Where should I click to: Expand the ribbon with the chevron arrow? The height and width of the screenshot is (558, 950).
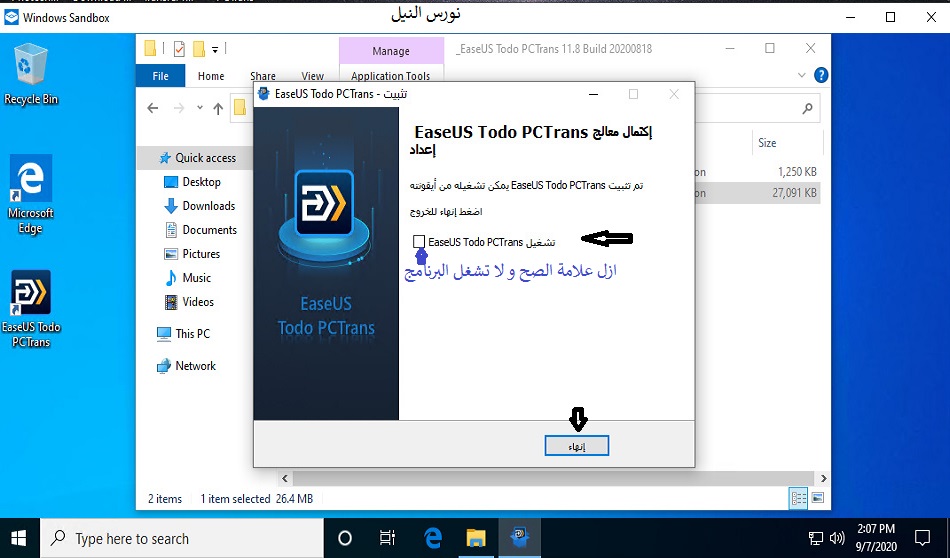tap(798, 76)
